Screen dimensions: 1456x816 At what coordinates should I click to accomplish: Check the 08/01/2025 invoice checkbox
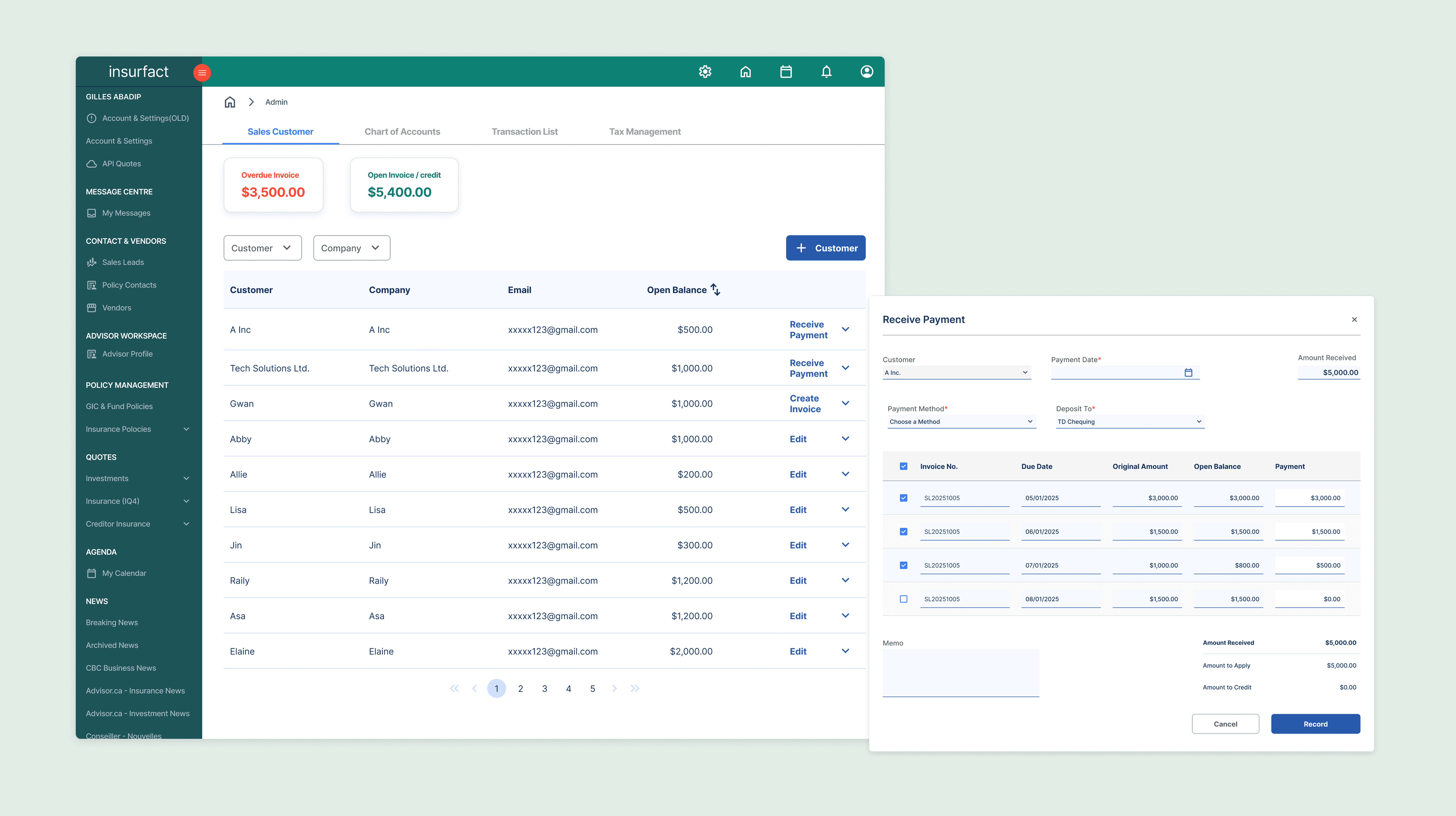pos(903,599)
